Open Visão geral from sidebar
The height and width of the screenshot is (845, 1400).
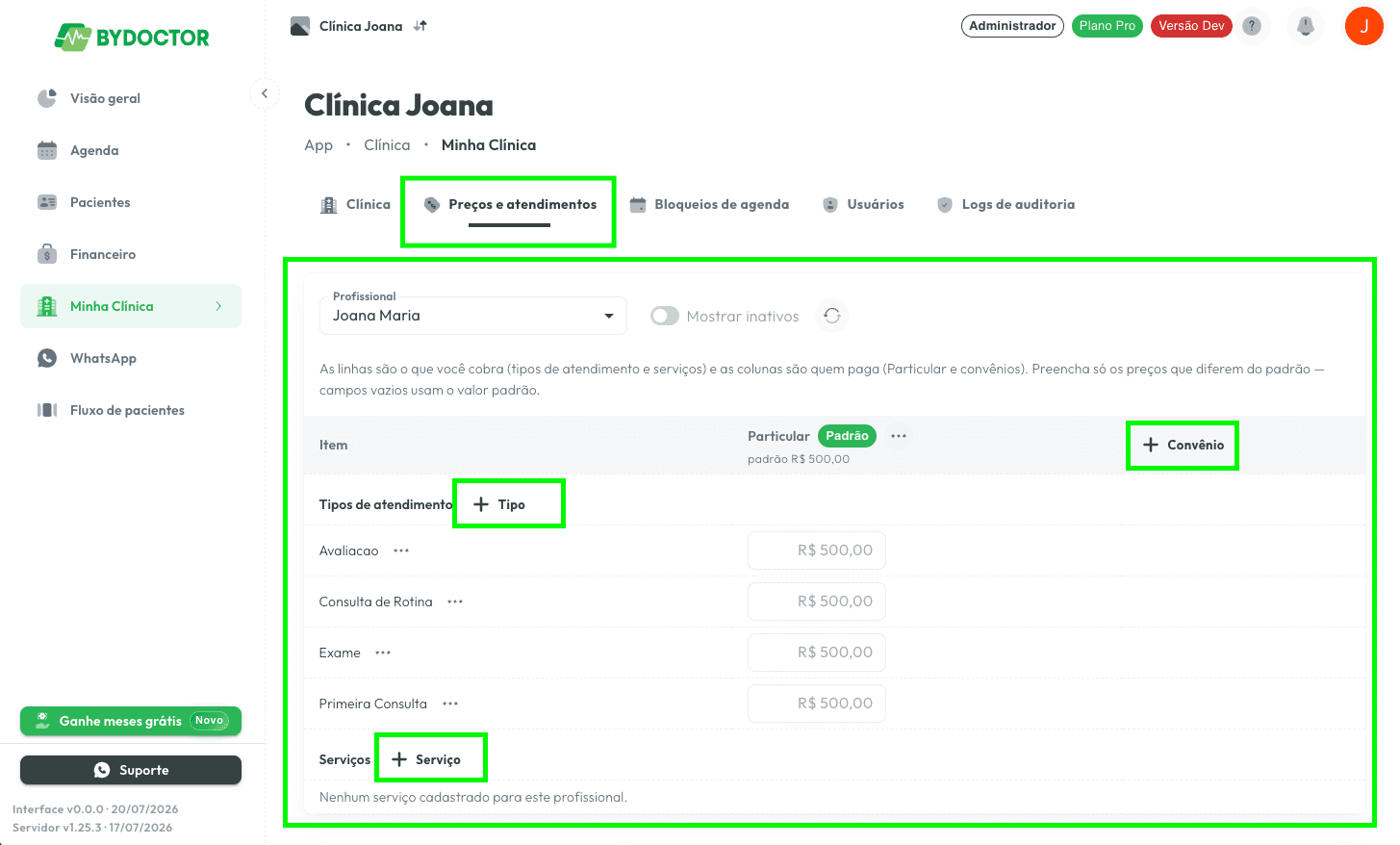[130, 98]
